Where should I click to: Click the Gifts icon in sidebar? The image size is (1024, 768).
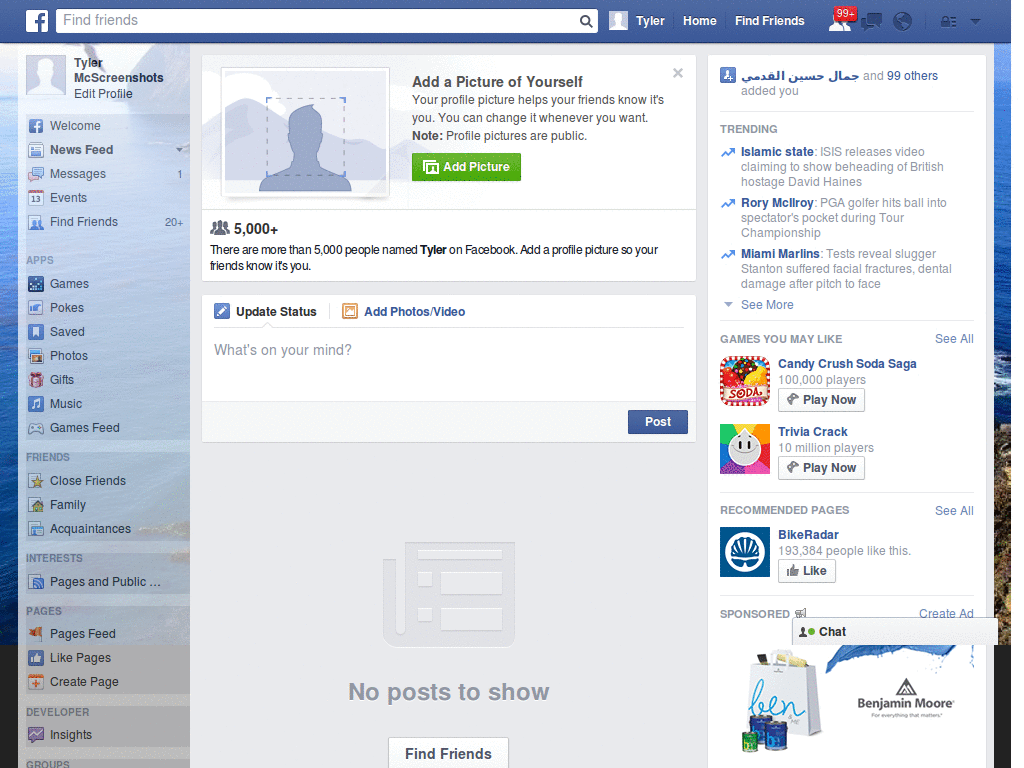click(36, 380)
